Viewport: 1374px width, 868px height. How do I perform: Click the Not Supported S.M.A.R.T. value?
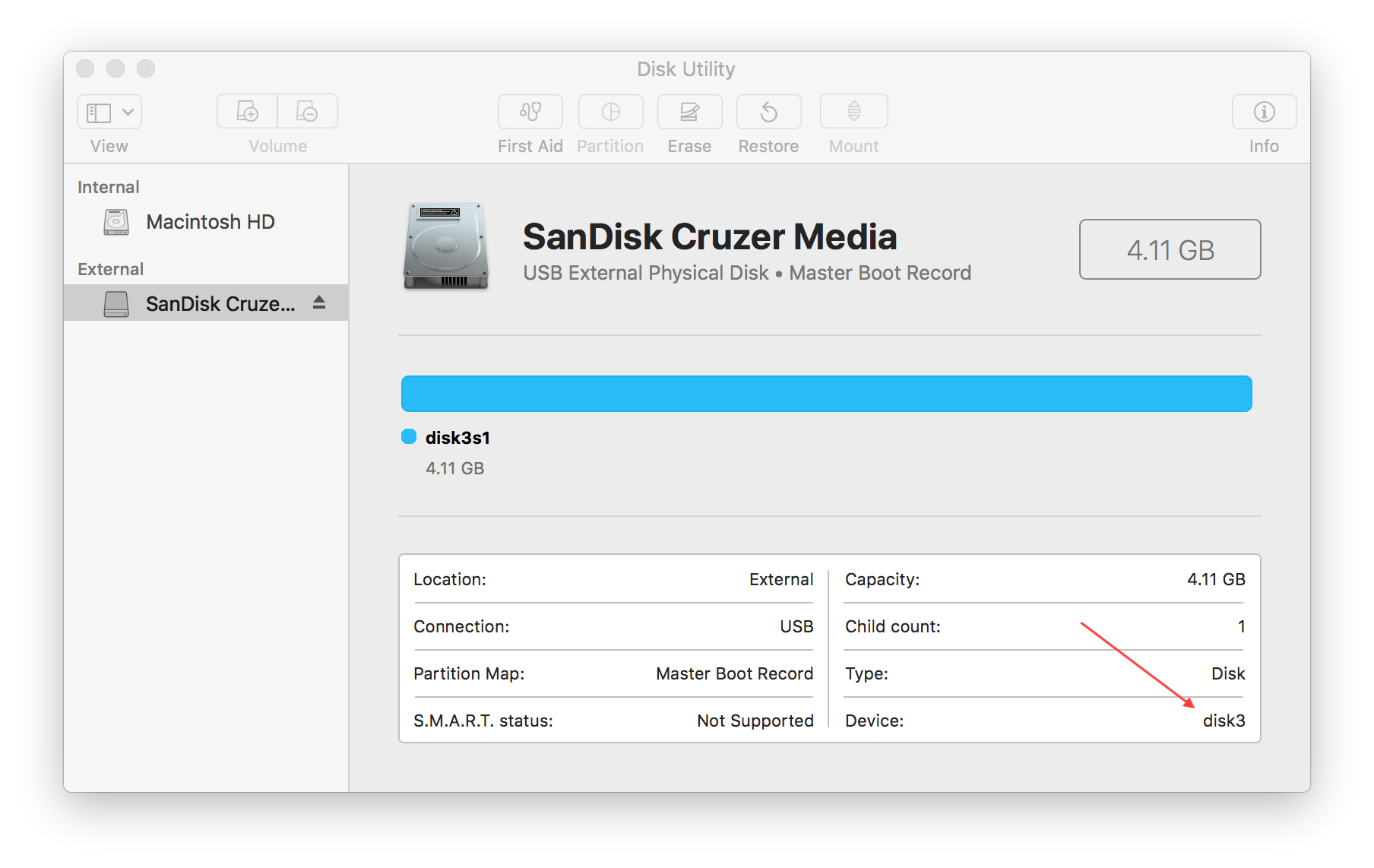pos(755,721)
